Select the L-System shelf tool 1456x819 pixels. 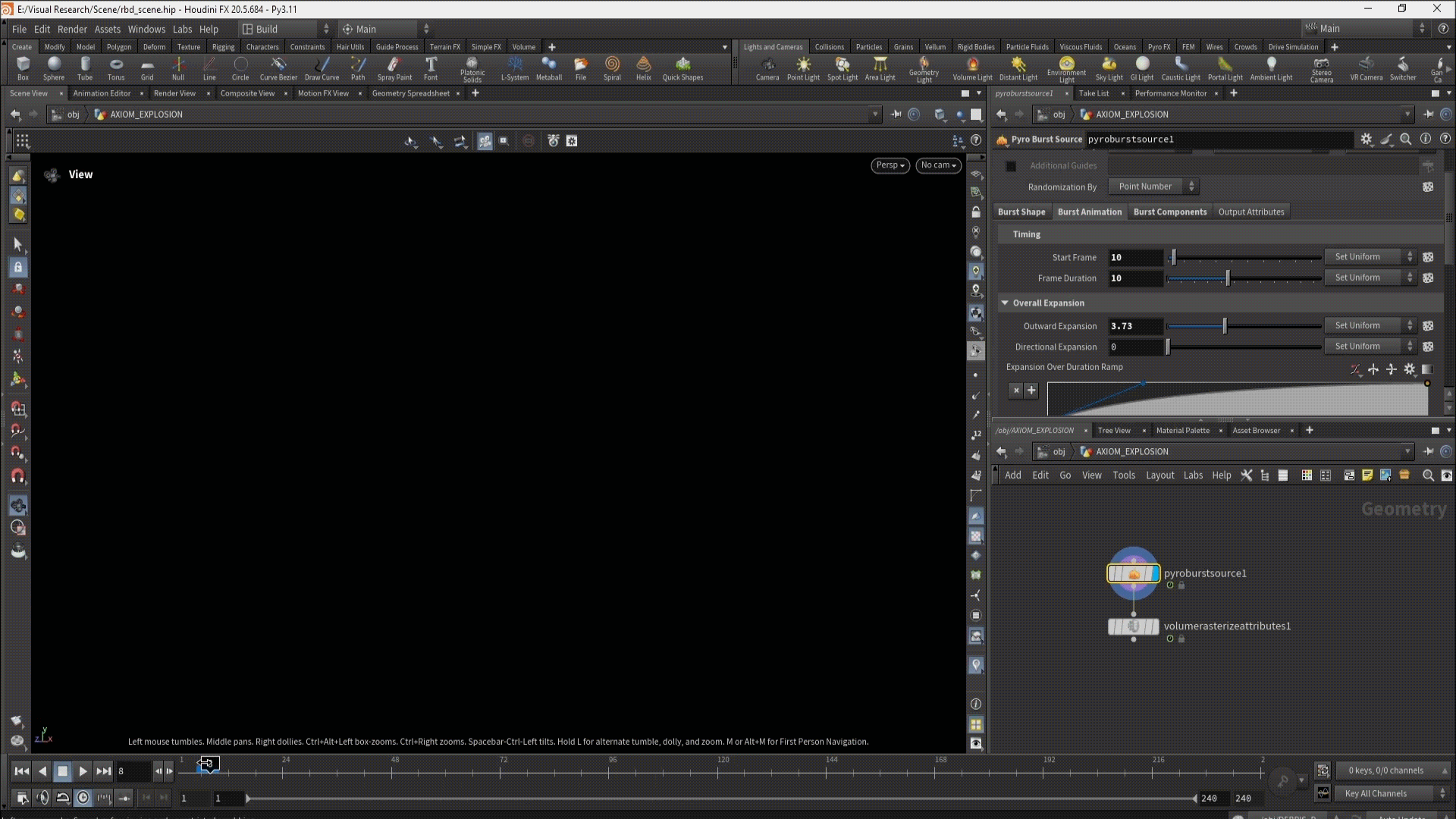click(515, 67)
